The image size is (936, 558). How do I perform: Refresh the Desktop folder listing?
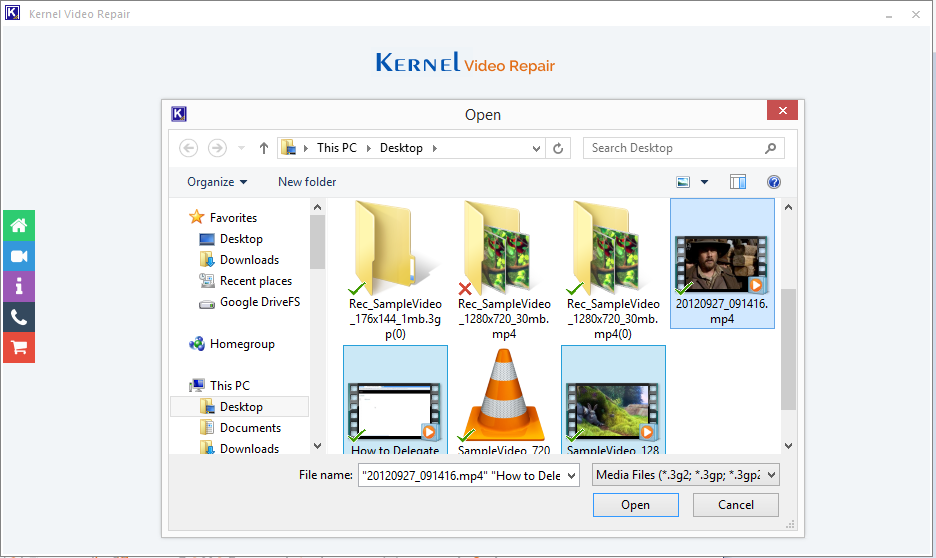558,148
